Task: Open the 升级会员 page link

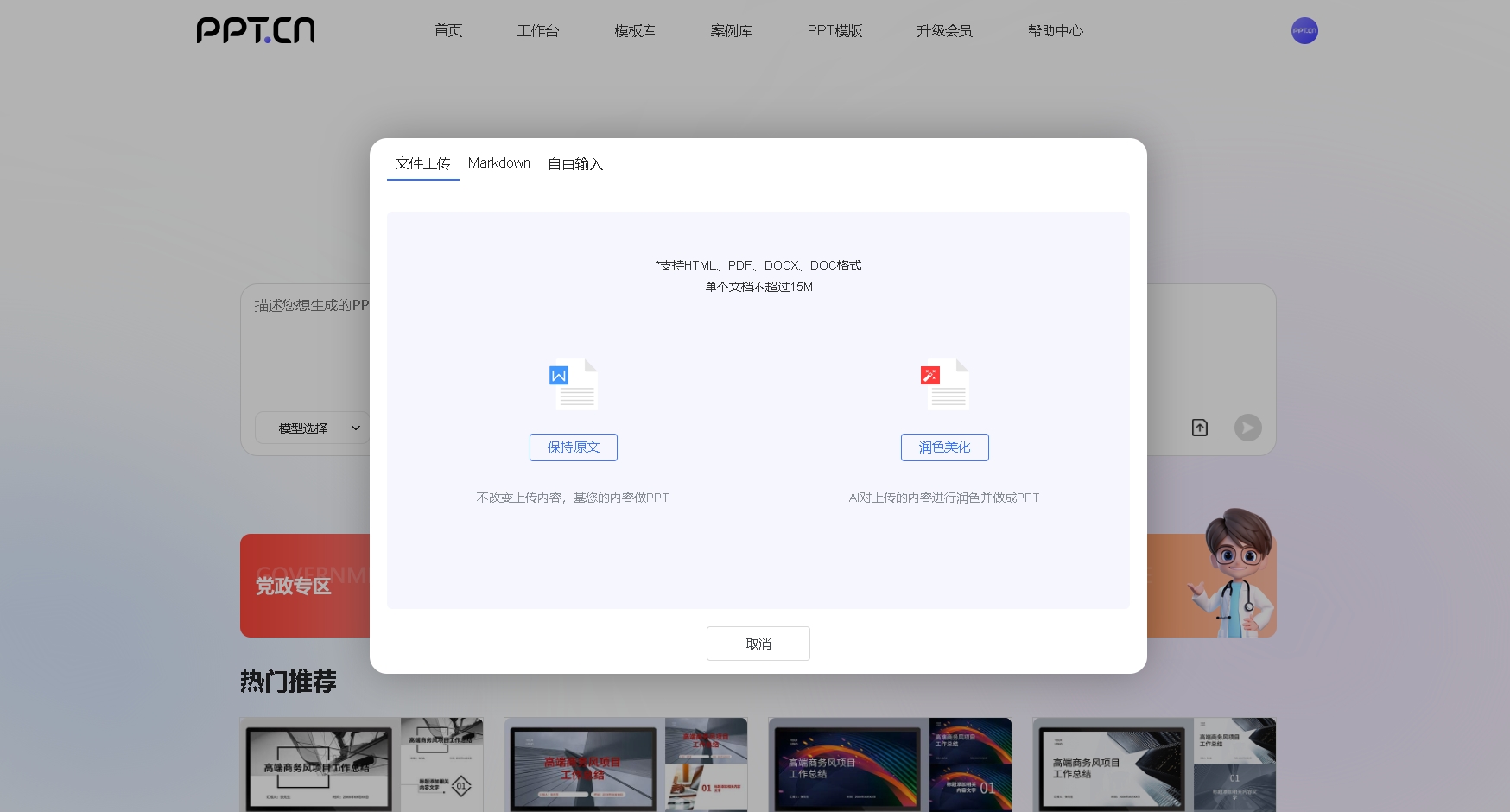Action: pos(944,31)
